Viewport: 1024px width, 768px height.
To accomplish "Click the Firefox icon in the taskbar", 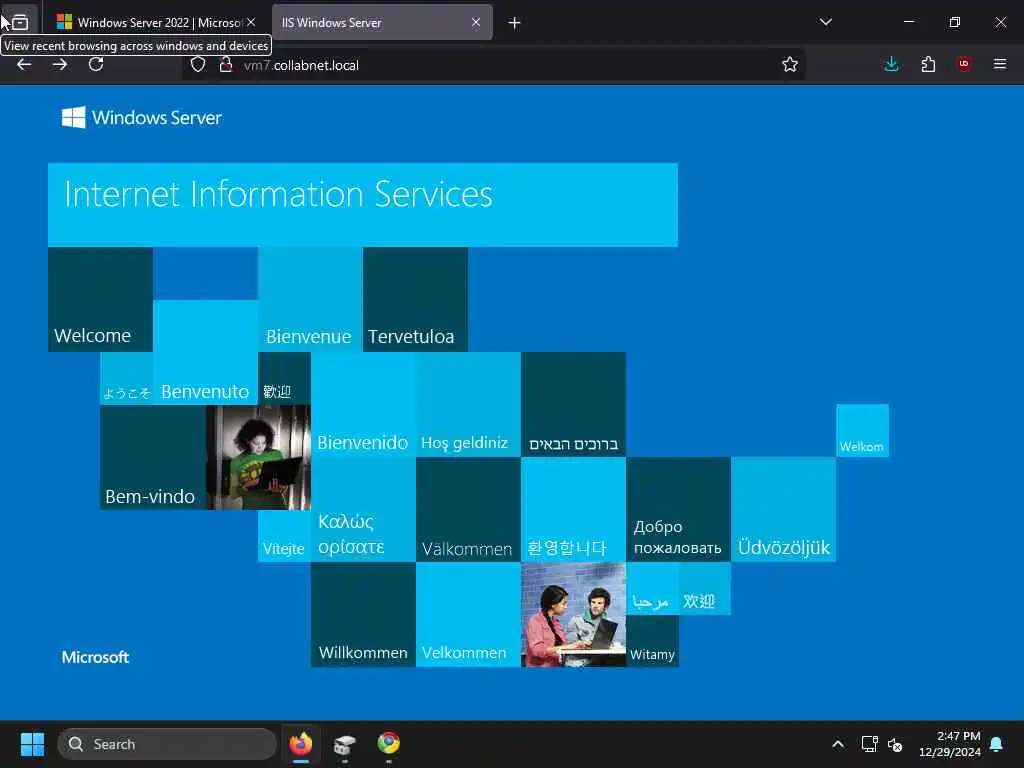I will pos(301,744).
